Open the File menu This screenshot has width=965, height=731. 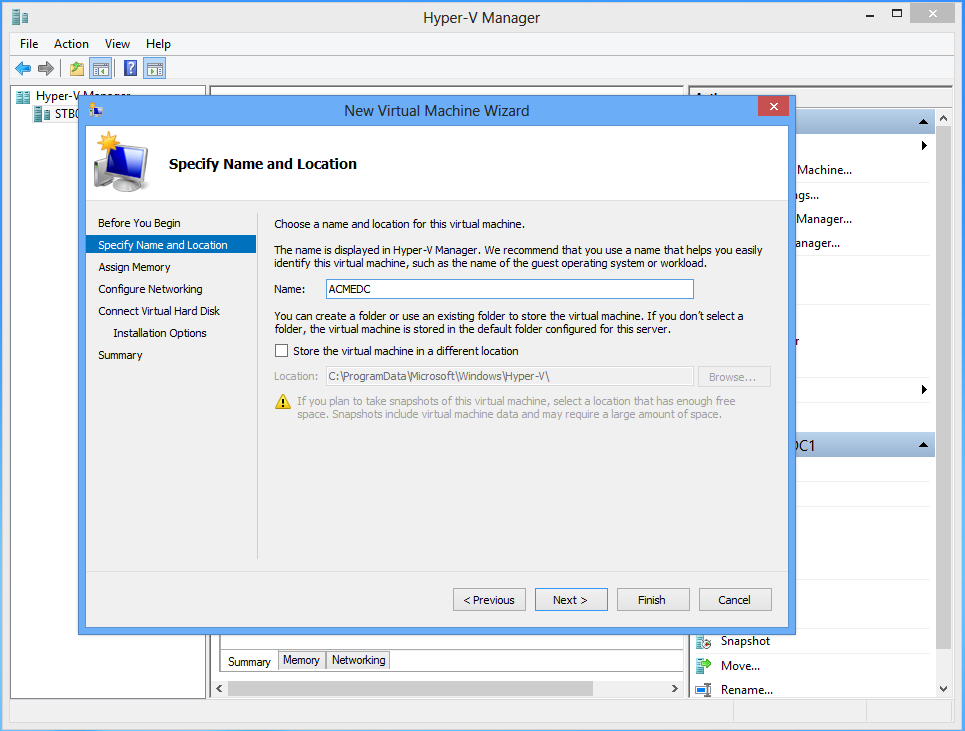[x=29, y=44]
